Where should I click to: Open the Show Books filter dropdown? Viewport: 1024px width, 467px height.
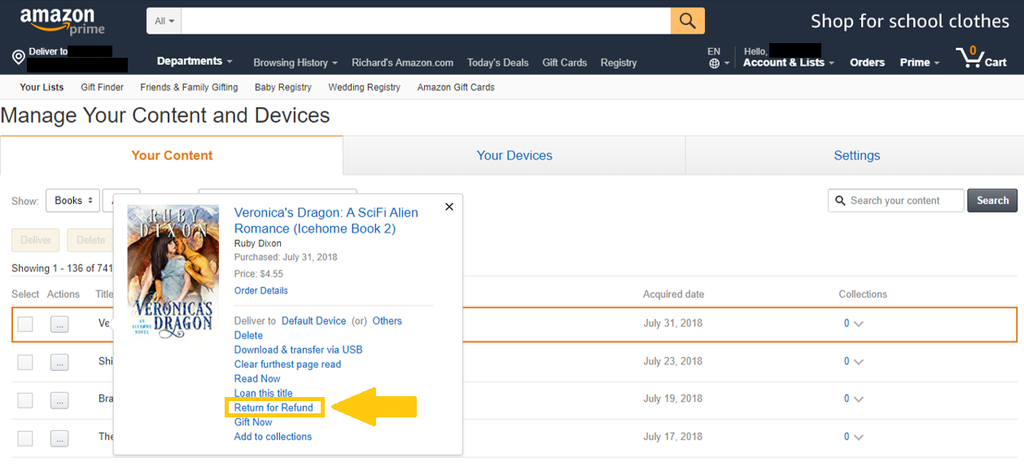pos(72,201)
